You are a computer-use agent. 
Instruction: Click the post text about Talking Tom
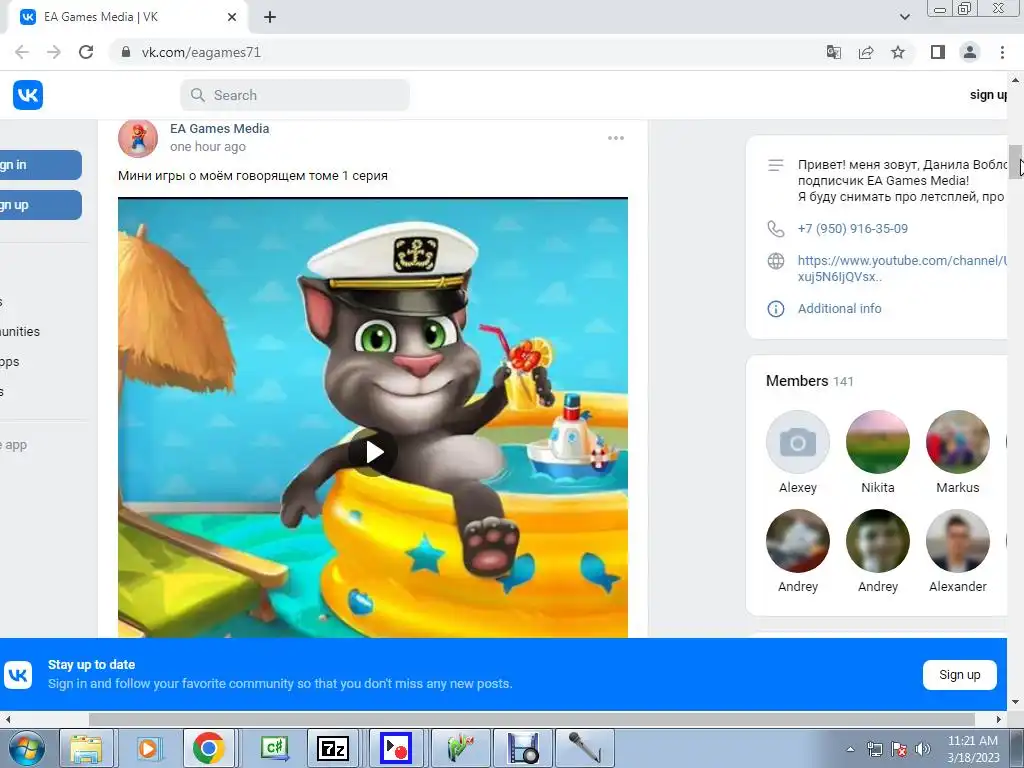[x=253, y=176]
